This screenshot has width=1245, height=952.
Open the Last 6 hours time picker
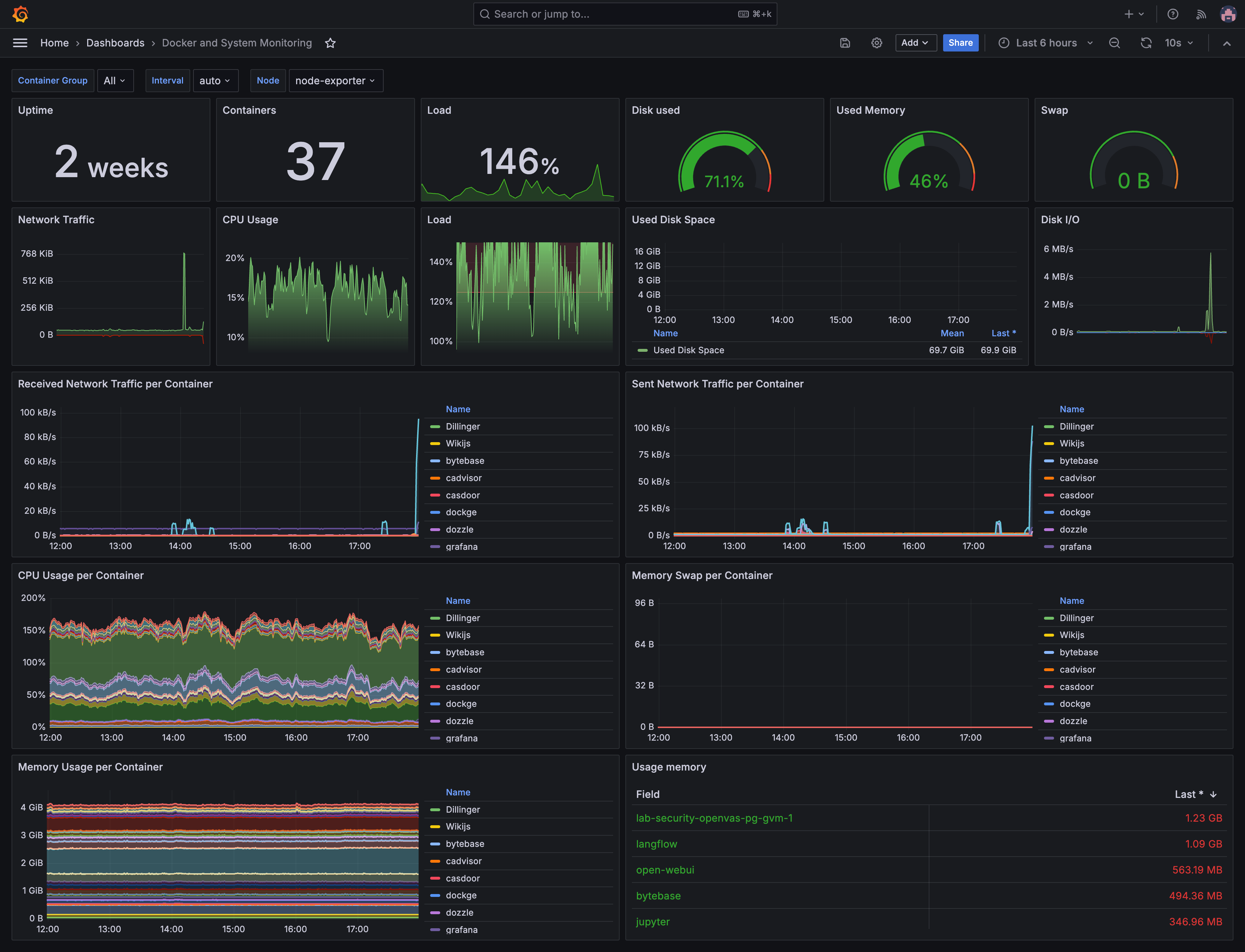(x=1045, y=43)
